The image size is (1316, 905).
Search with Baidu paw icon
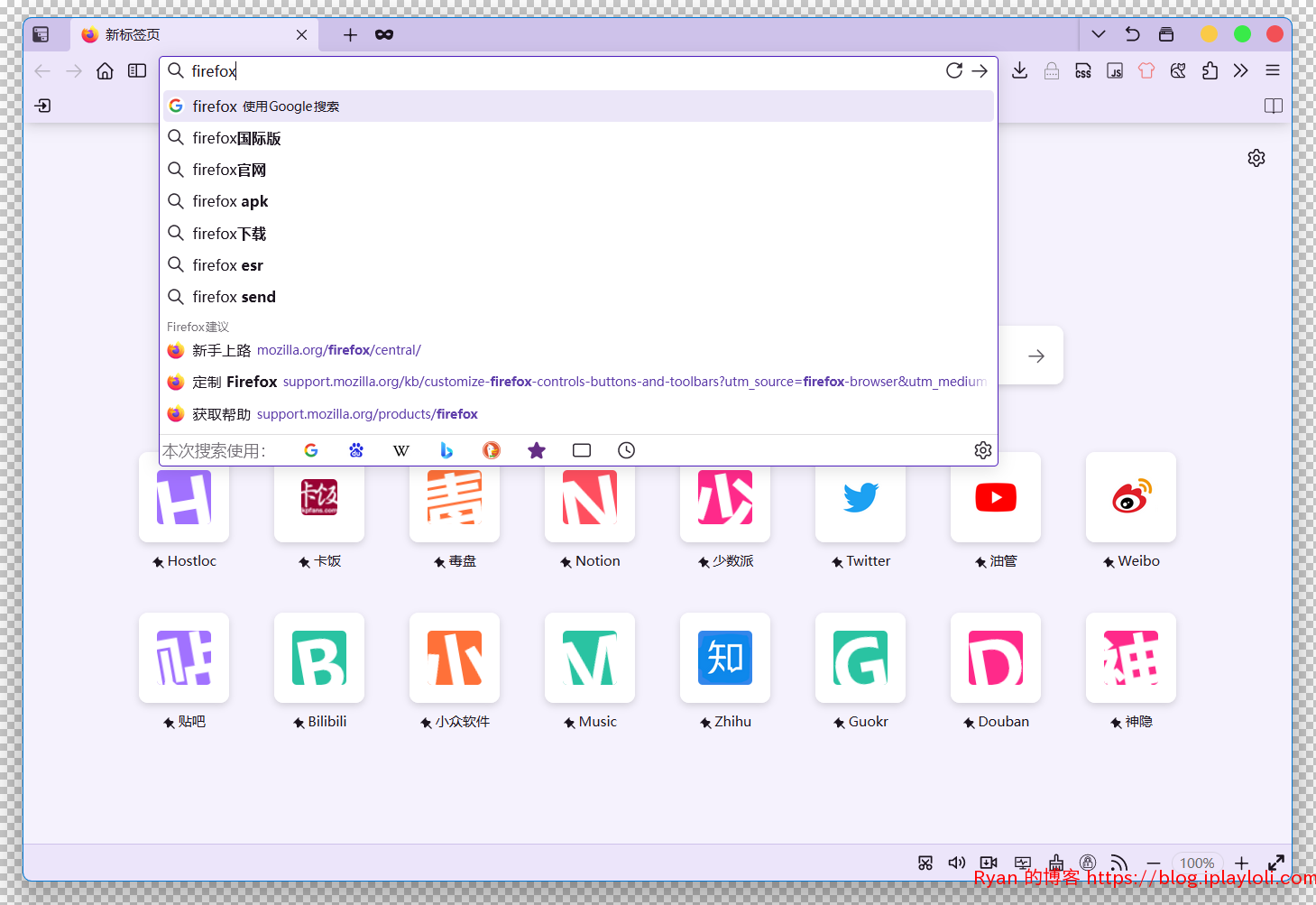pos(356,450)
